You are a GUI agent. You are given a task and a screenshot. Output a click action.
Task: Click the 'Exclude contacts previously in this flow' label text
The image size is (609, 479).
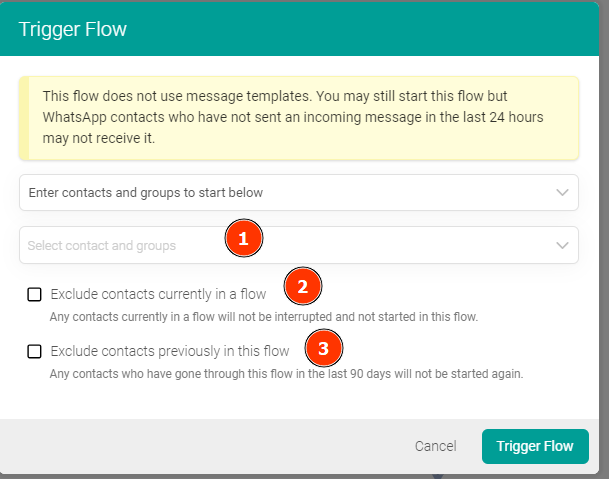170,351
